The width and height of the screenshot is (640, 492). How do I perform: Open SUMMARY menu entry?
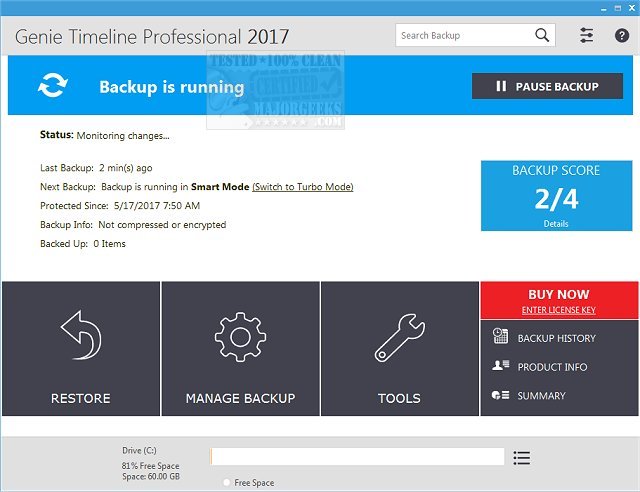click(542, 396)
